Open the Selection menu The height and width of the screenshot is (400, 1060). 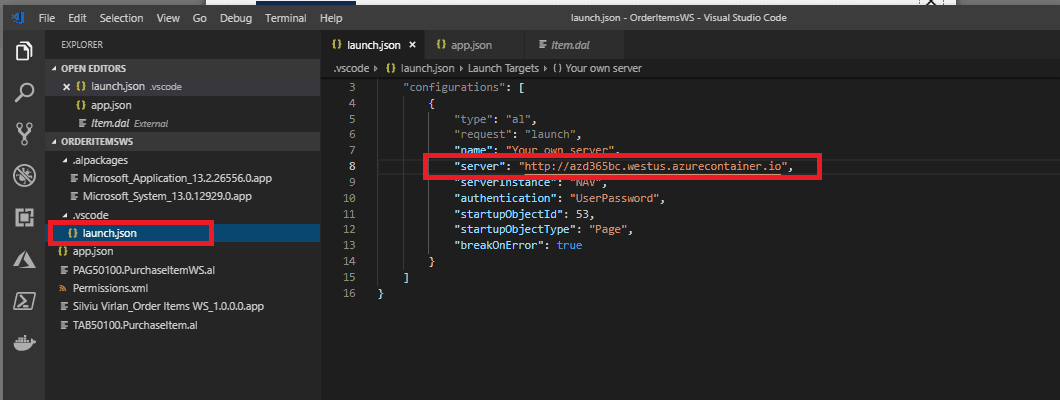(122, 18)
